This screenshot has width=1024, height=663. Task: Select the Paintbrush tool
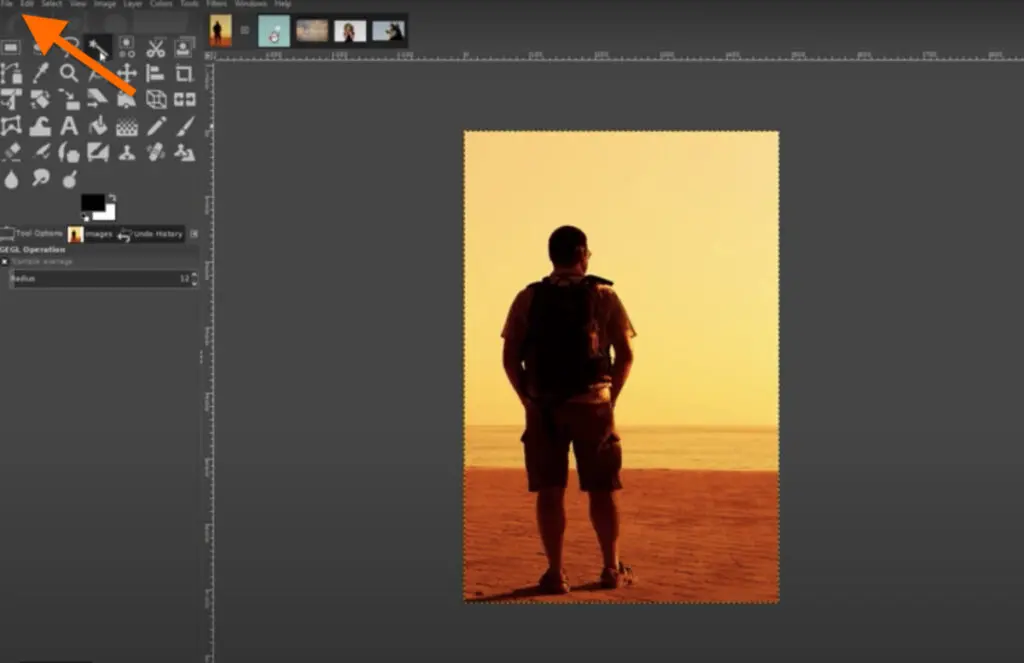(185, 126)
